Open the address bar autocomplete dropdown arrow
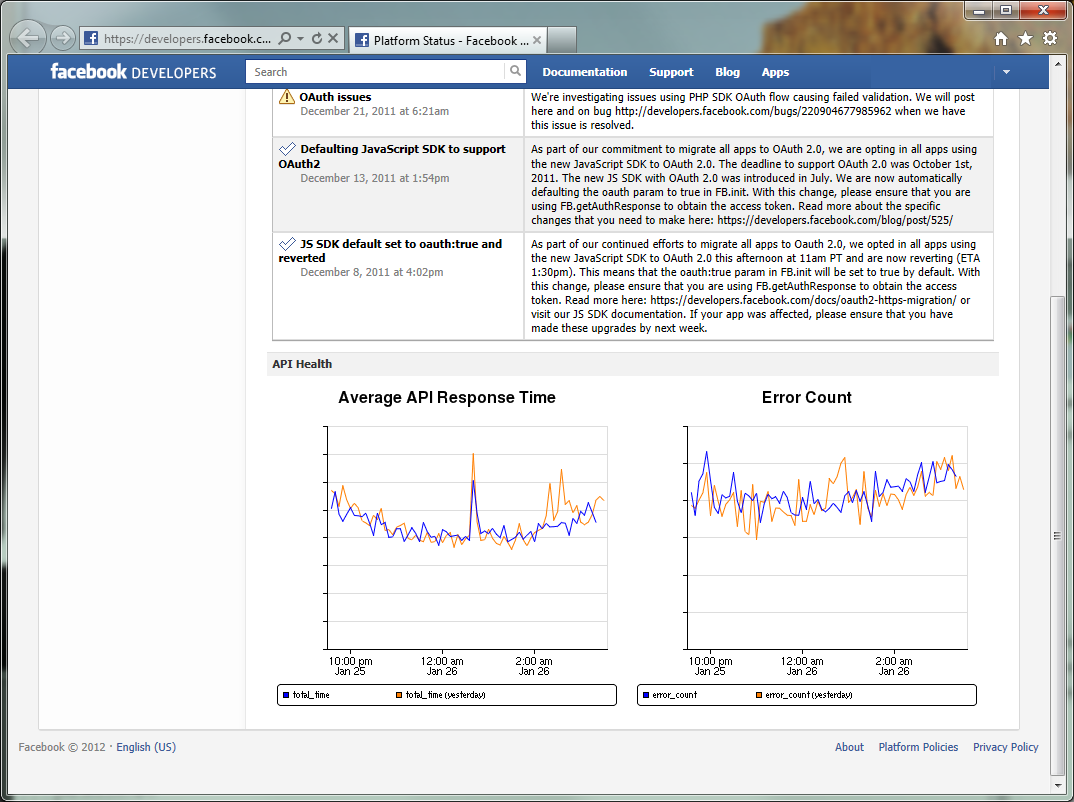Screen dimensions: 1074x802 coord(301,38)
